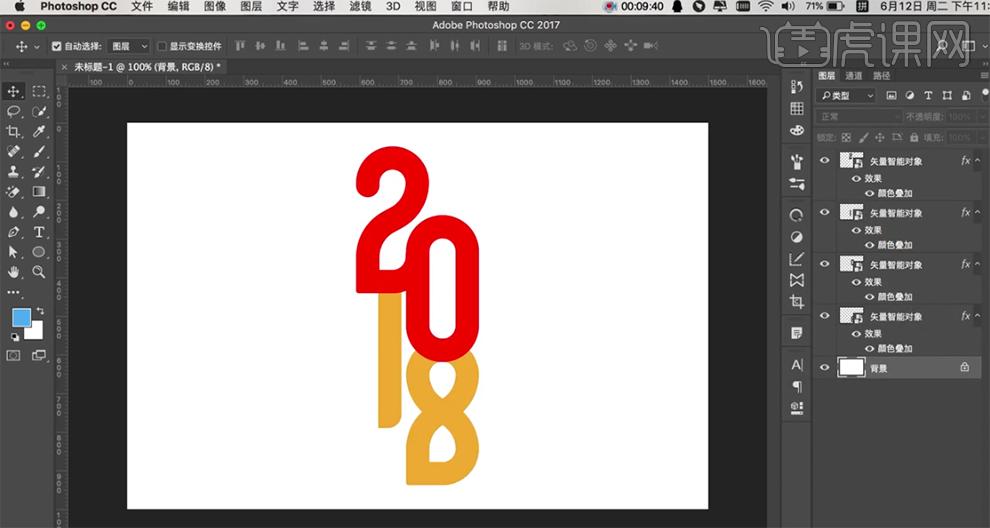990x528 pixels.
Task: Select the Horizontal Type tool
Action: click(x=39, y=232)
